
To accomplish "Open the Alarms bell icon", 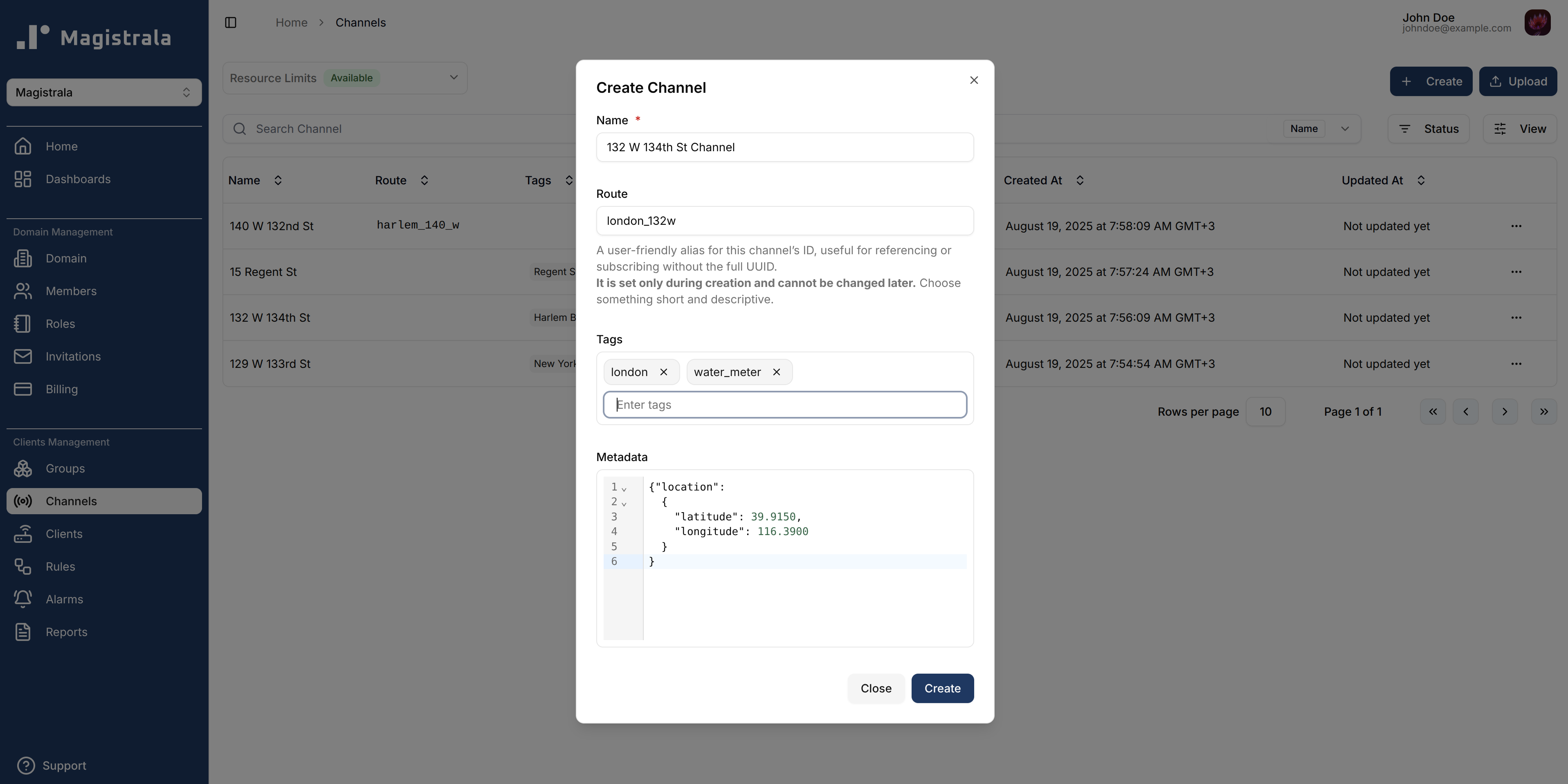I will coord(23,599).
